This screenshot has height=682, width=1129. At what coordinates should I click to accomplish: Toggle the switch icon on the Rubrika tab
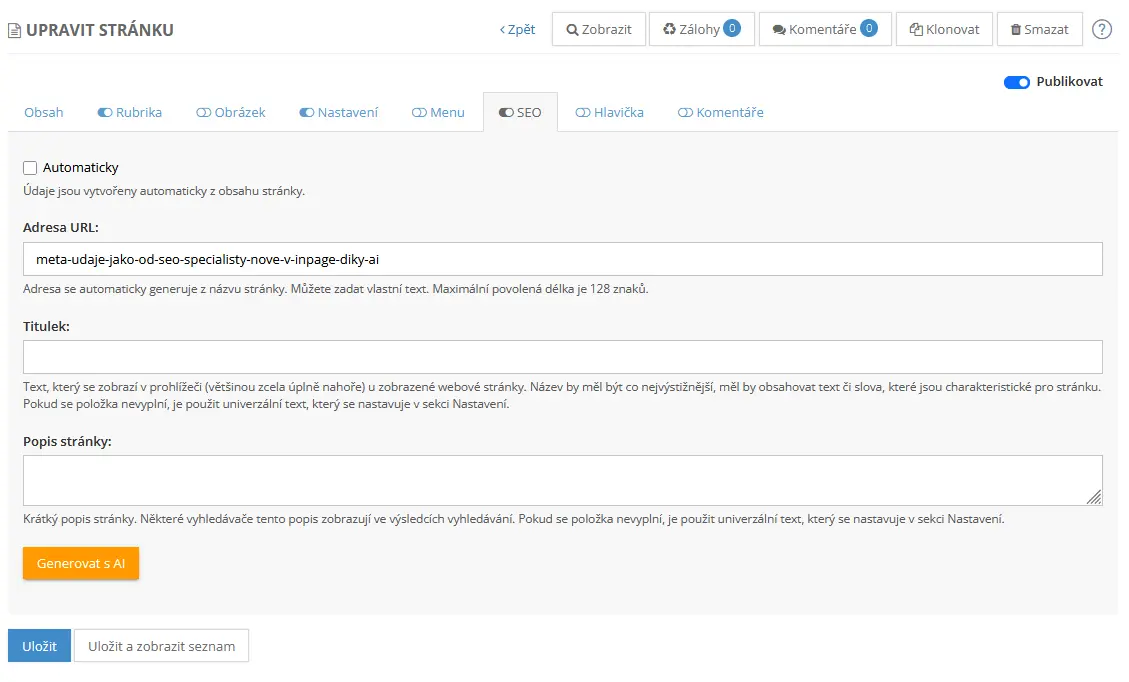click(106, 112)
